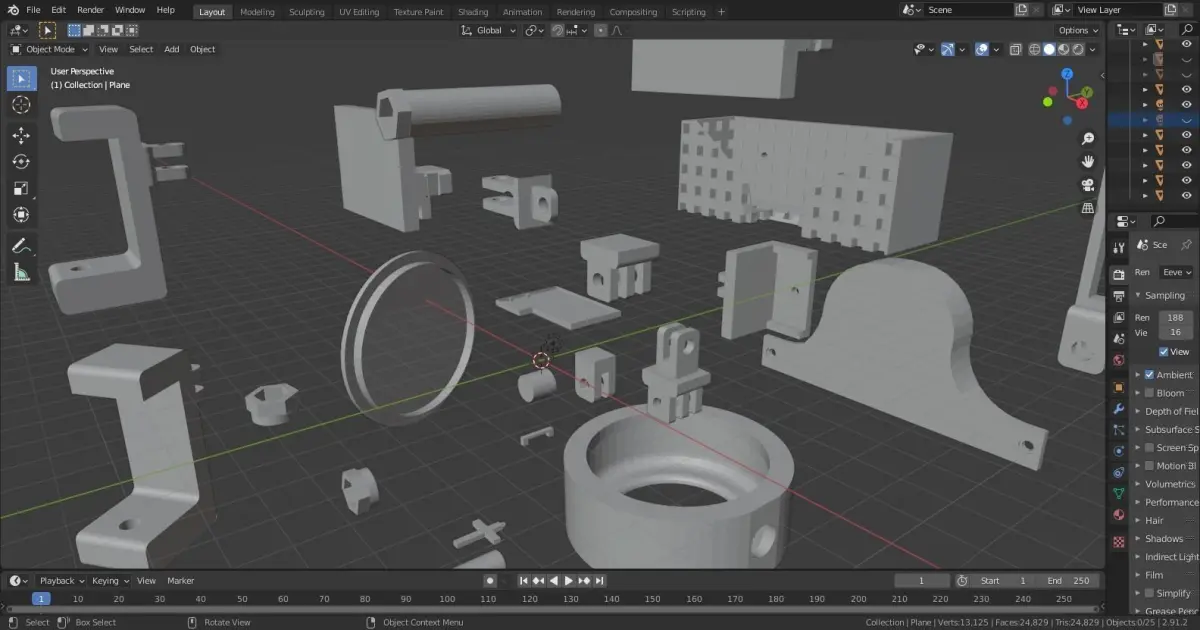Toggle snapping magnet button
This screenshot has height=630, width=1200.
click(x=557, y=30)
